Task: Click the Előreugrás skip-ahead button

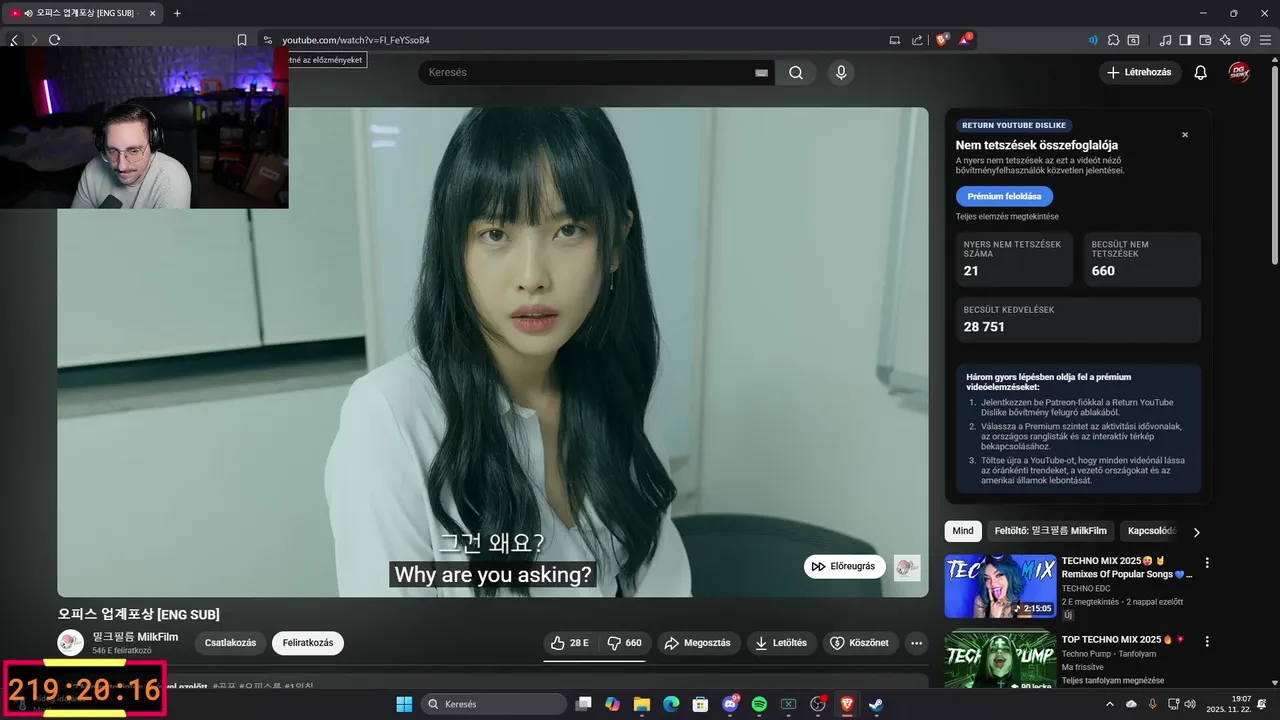Action: coord(845,566)
